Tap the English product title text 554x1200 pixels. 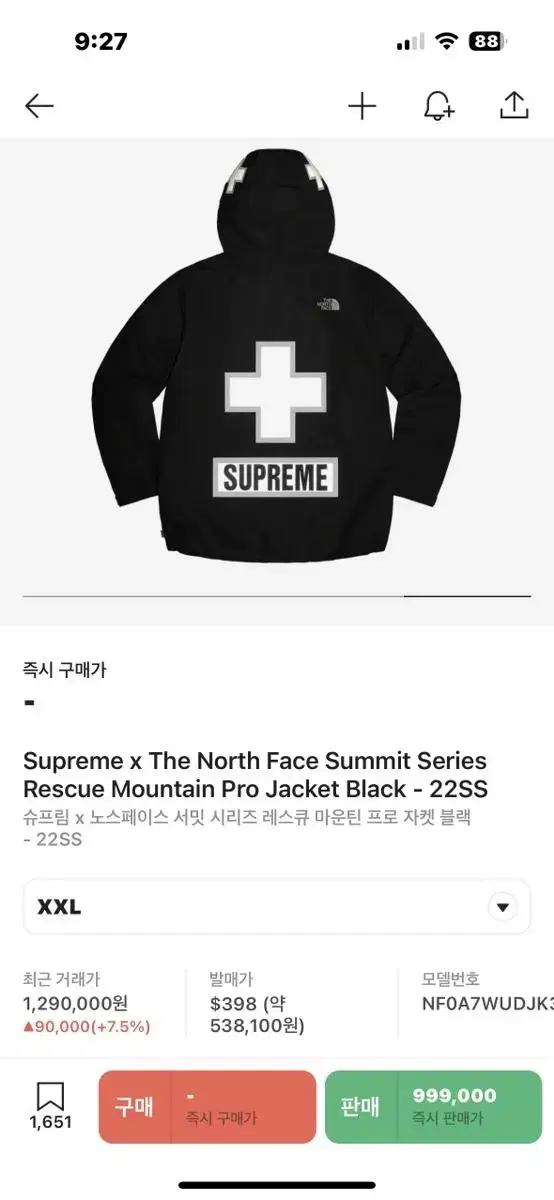pos(256,775)
